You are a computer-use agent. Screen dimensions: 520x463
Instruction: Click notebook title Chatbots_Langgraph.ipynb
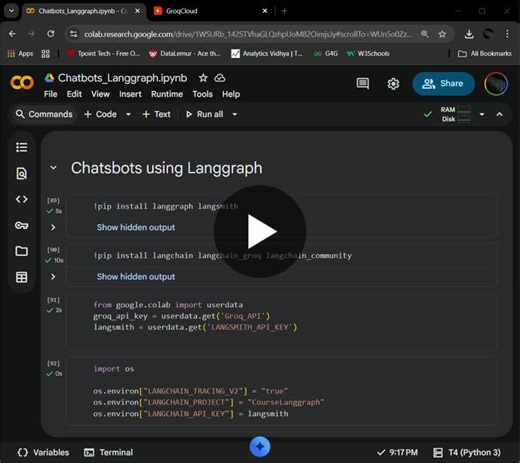(x=122, y=78)
